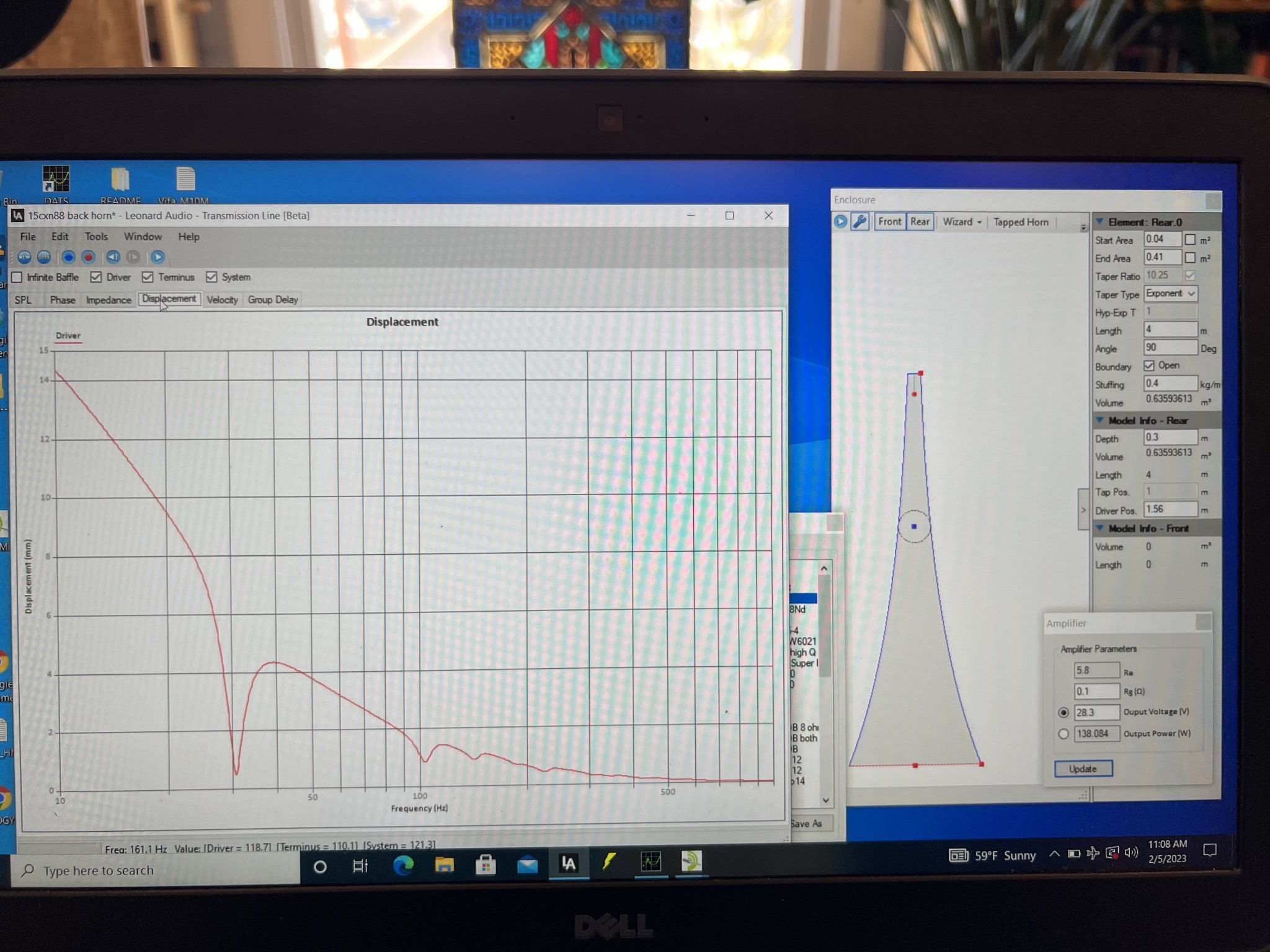Switch to the SPL tab
Screen dimensions: 1270x952
23,299
